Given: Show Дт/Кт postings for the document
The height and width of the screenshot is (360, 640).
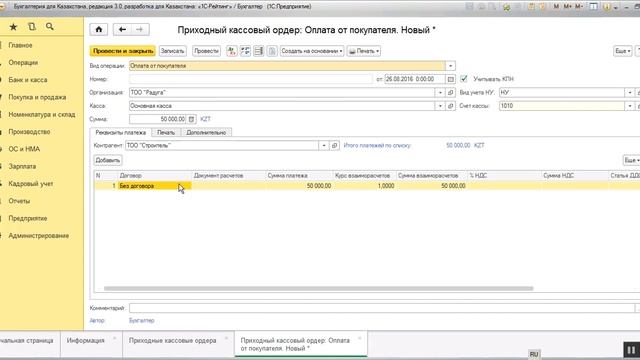Looking at the screenshot, I should pyautogui.click(x=231, y=51).
